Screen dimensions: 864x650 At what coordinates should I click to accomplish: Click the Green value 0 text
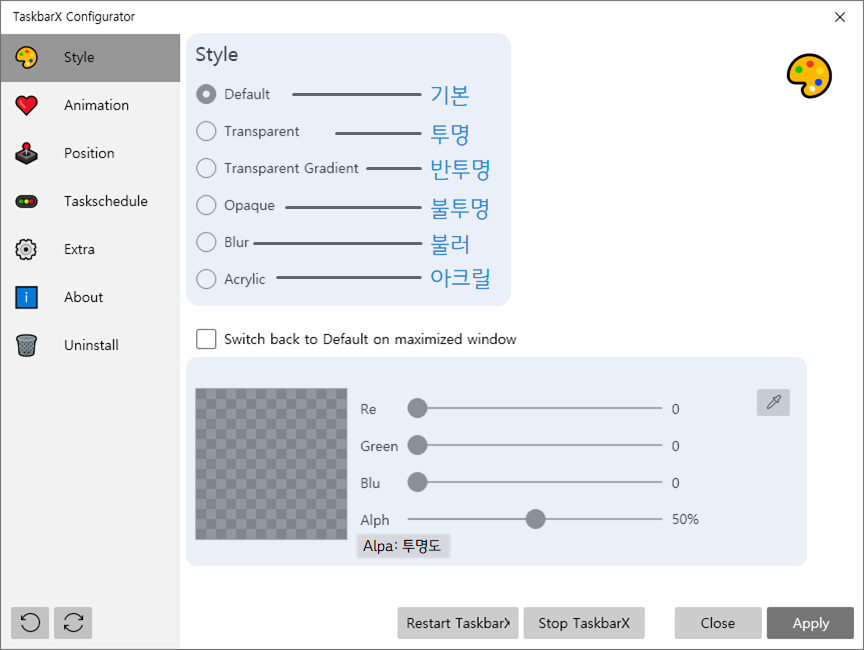[x=675, y=446]
